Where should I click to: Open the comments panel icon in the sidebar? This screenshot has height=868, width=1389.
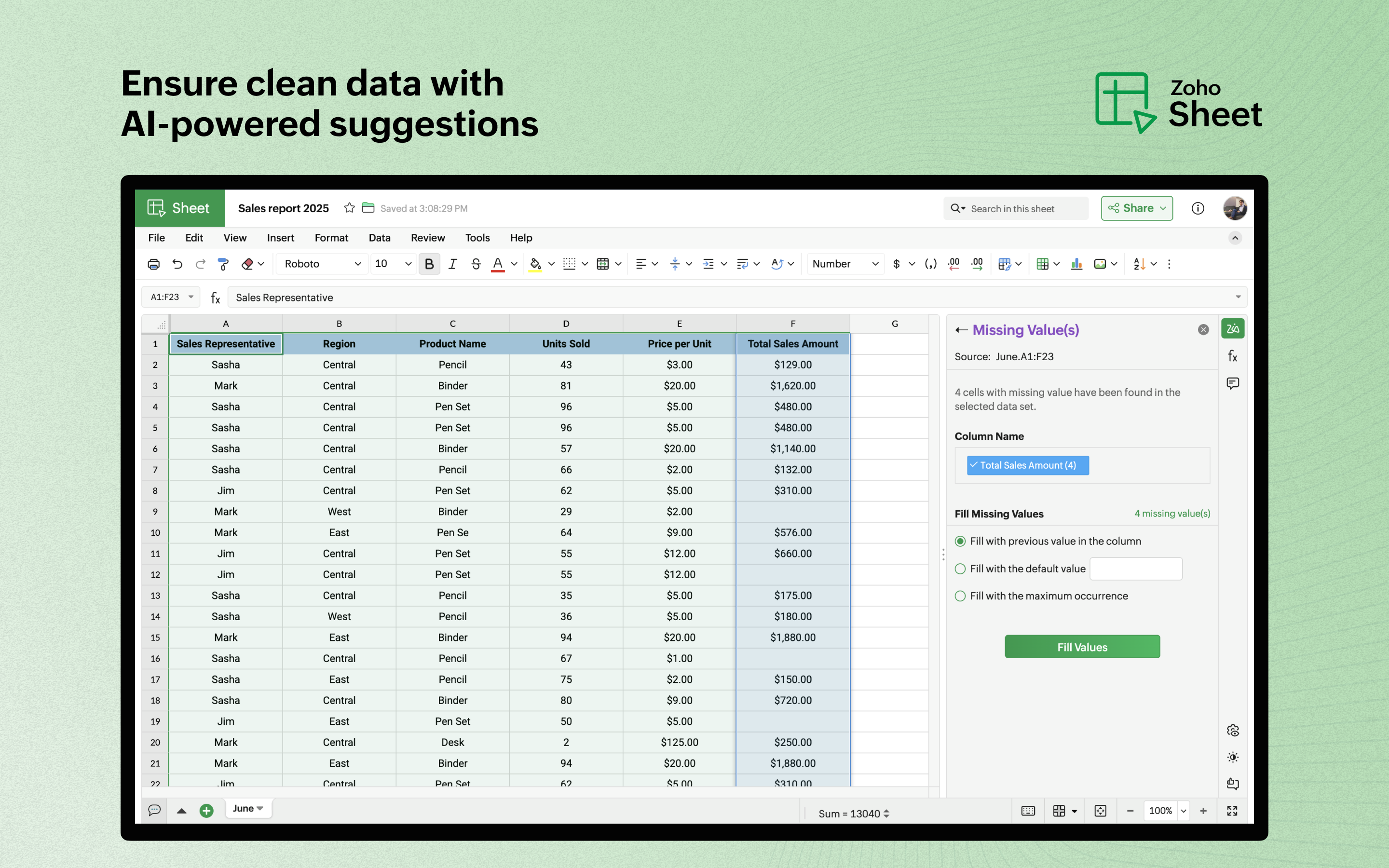coord(1232,383)
